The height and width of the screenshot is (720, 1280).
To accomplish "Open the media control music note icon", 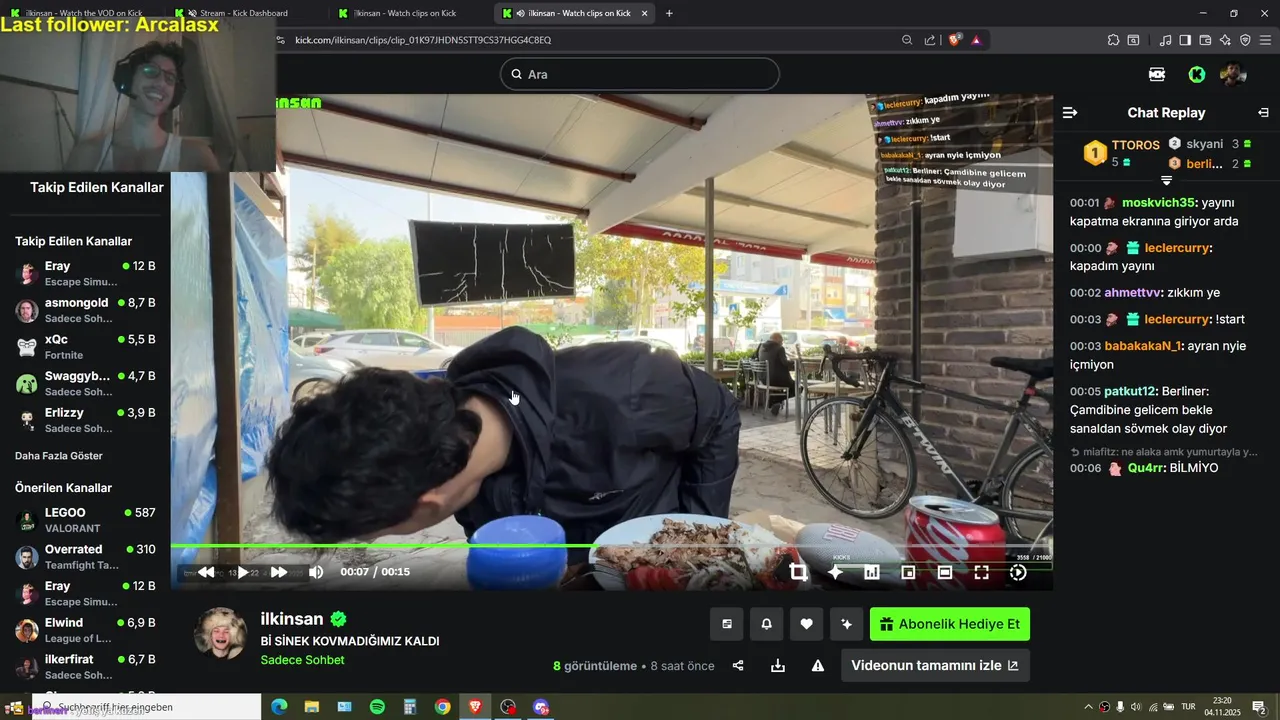I will [x=1165, y=40].
